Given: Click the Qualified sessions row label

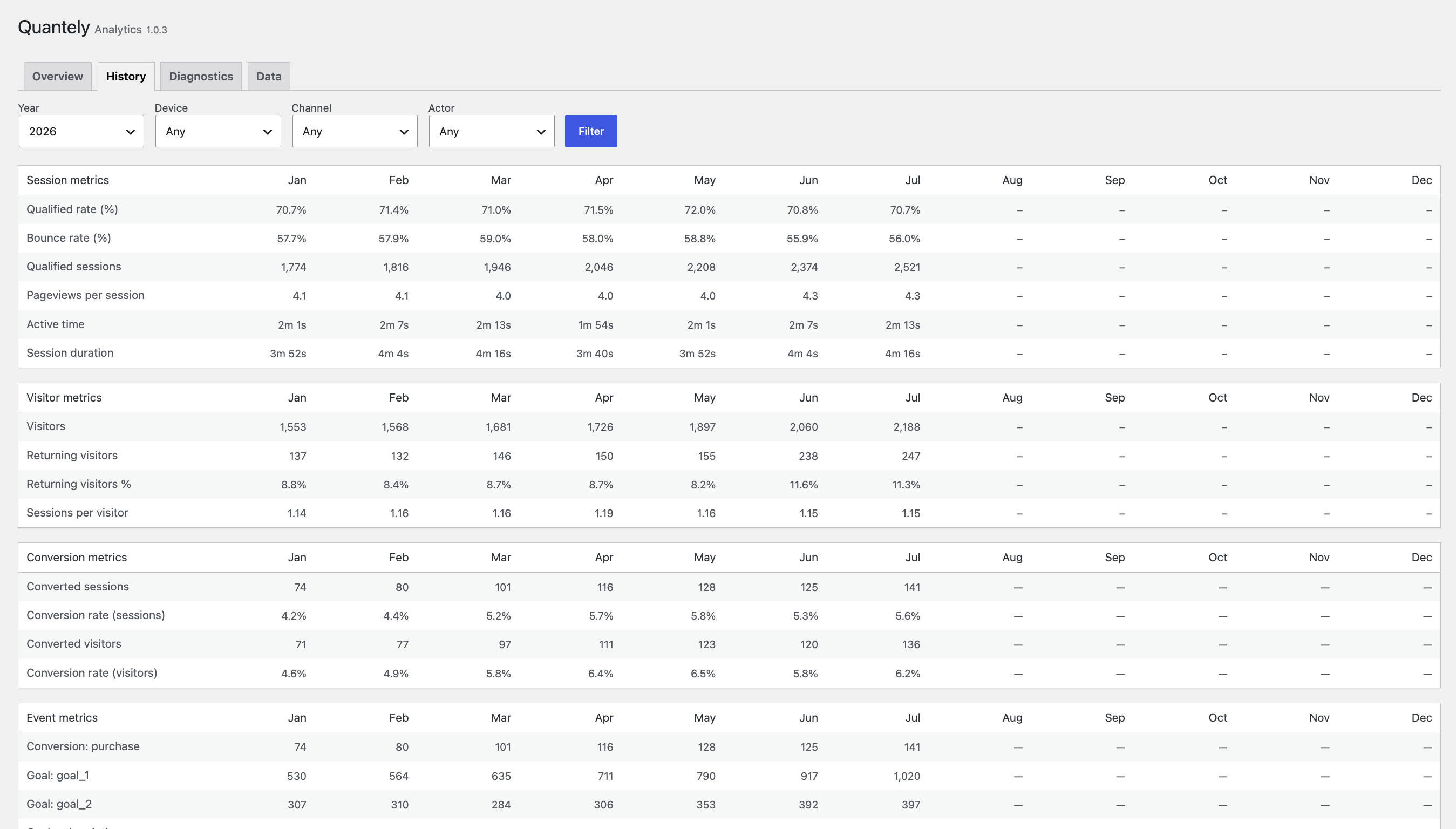Looking at the screenshot, I should [74, 267].
